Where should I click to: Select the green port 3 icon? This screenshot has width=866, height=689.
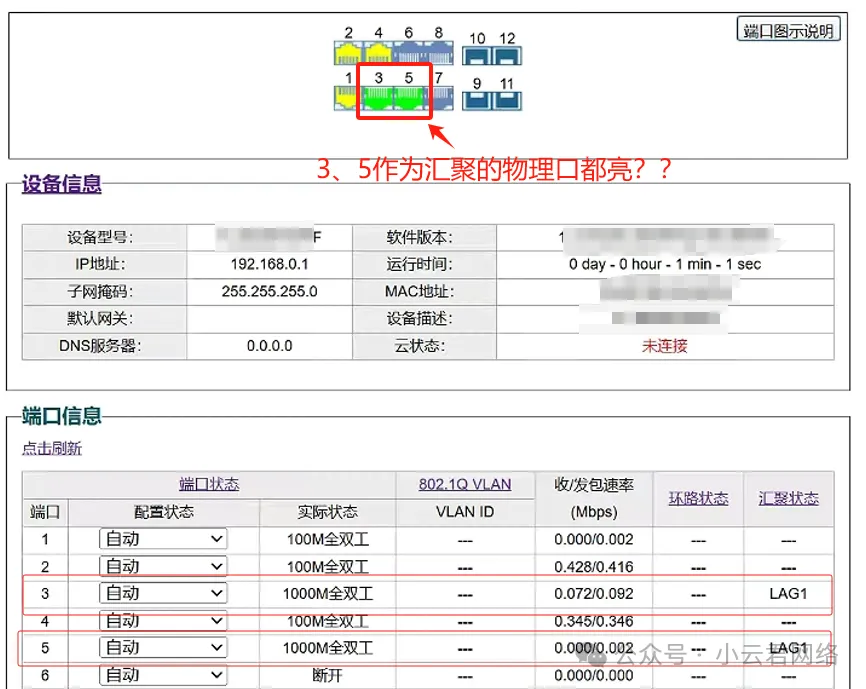click(x=378, y=97)
